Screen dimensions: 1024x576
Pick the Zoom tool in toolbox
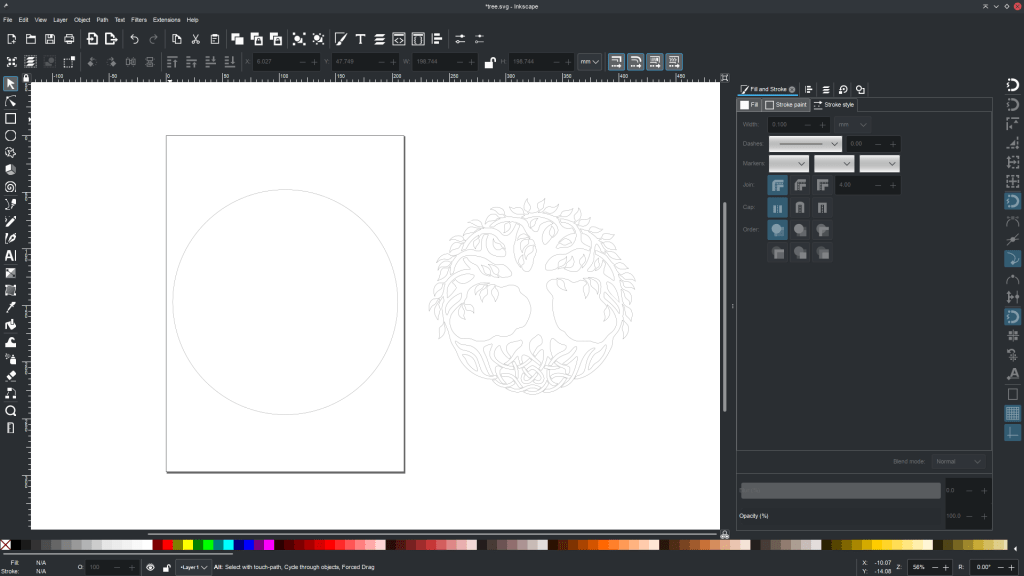pos(10,410)
